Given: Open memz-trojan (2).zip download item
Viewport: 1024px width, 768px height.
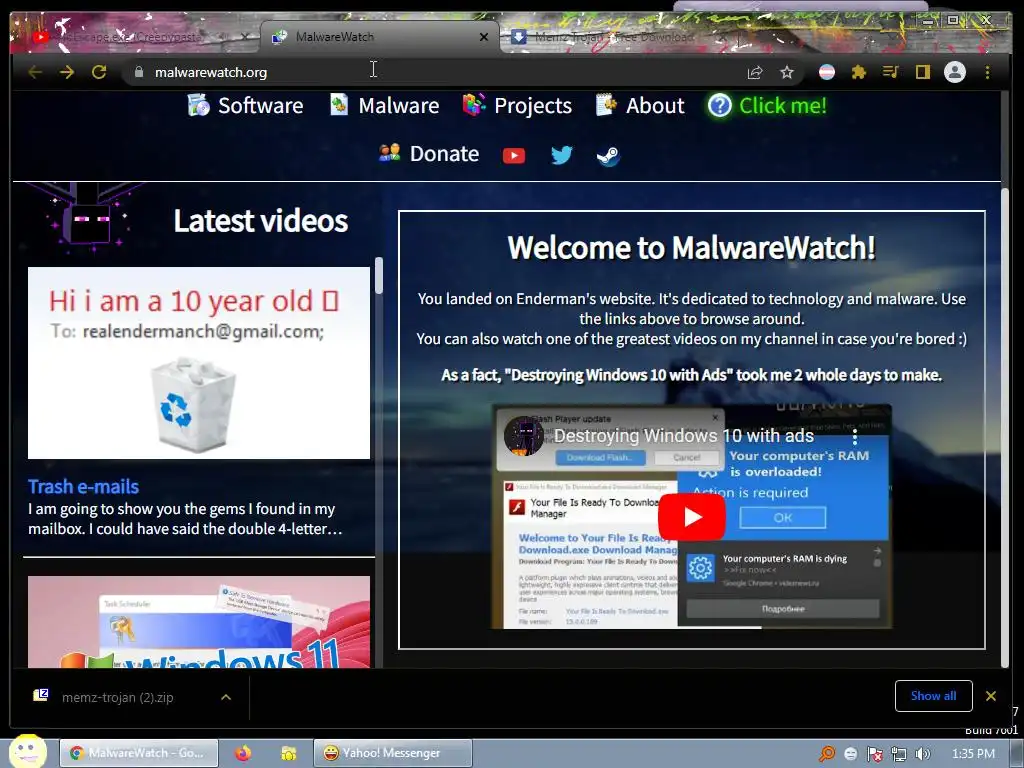Looking at the screenshot, I should coord(118,697).
